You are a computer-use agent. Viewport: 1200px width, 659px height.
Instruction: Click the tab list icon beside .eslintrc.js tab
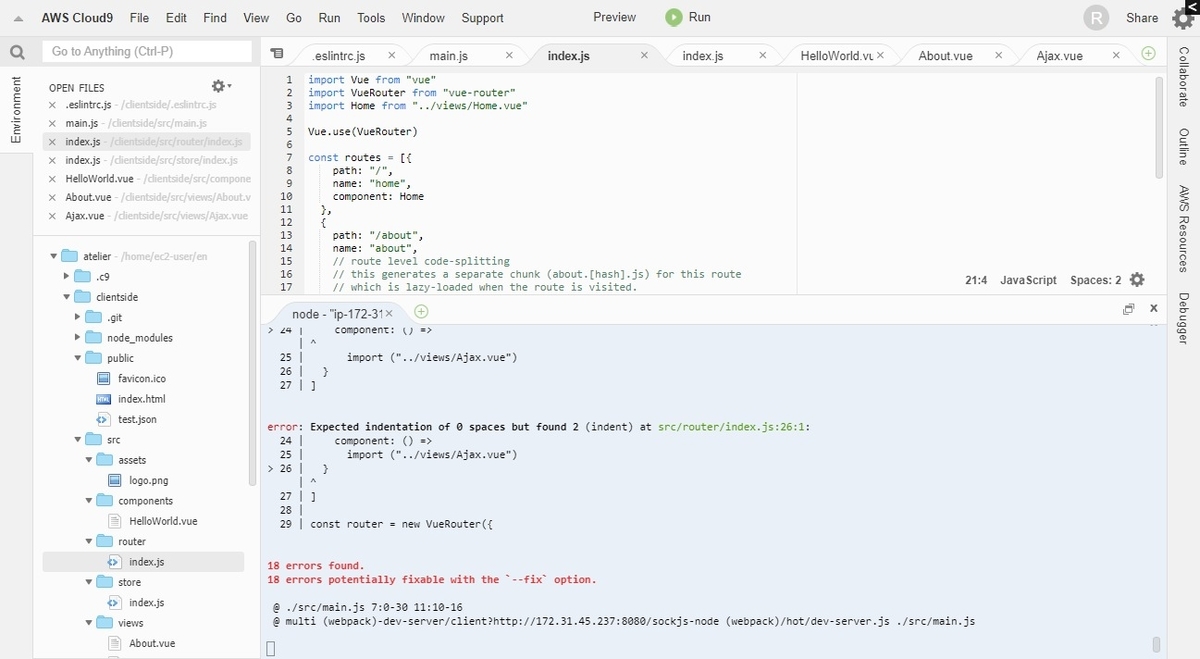point(277,54)
